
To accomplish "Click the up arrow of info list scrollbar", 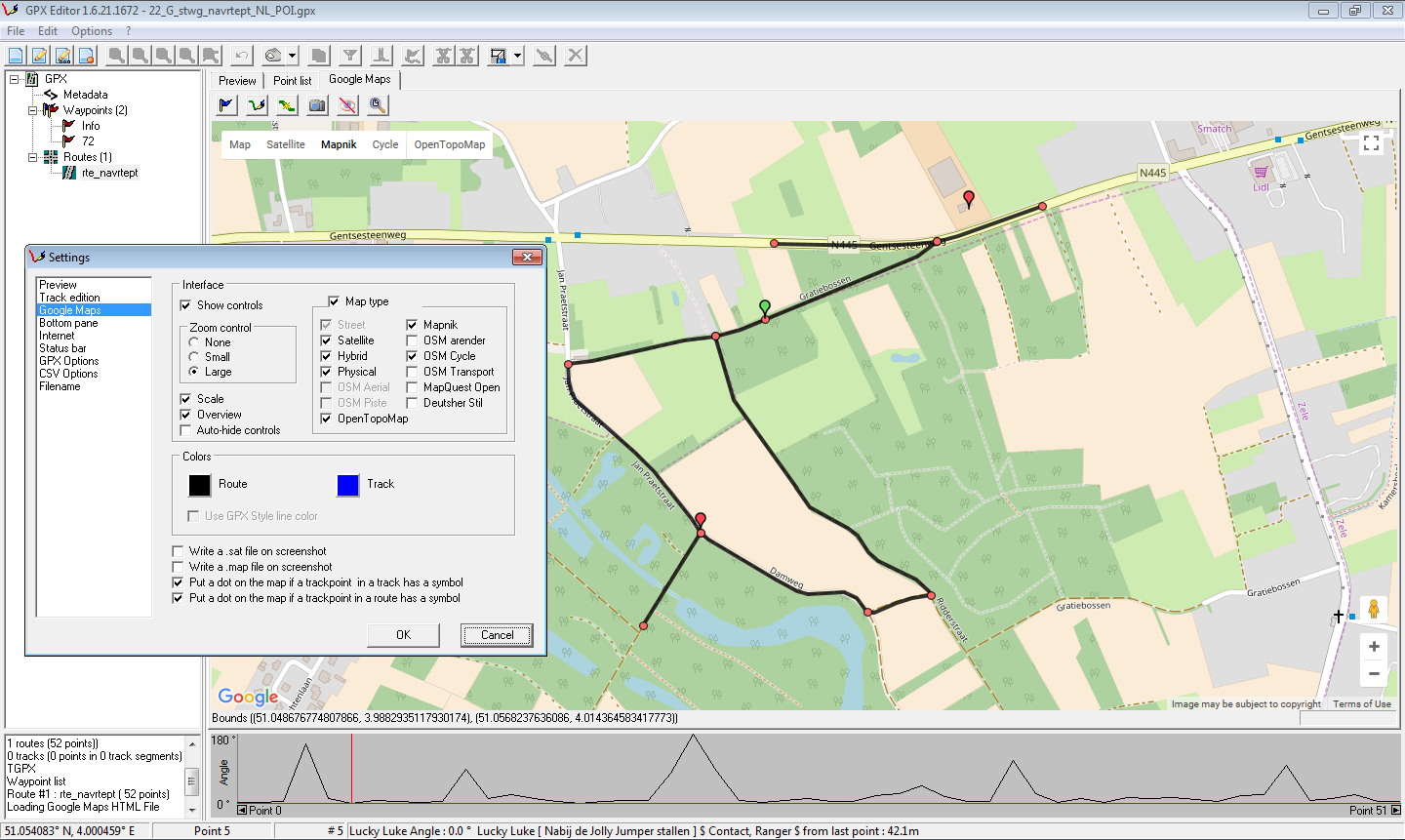I will click(192, 744).
